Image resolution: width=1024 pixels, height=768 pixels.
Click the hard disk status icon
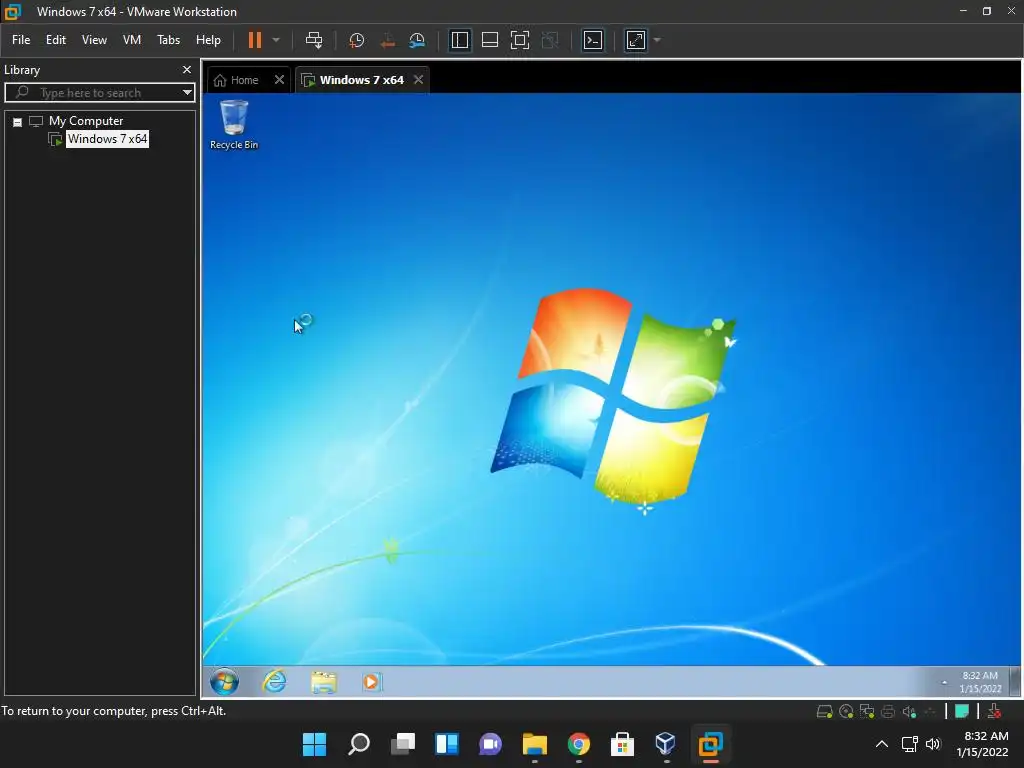824,711
